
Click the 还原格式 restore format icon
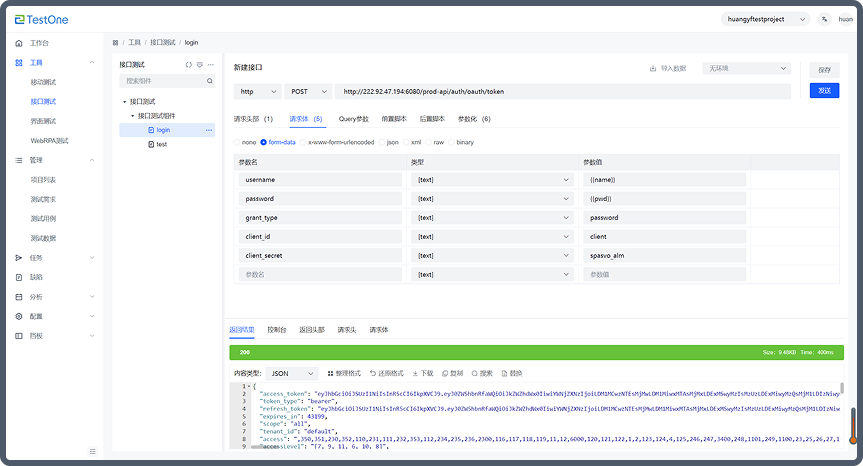(374, 373)
